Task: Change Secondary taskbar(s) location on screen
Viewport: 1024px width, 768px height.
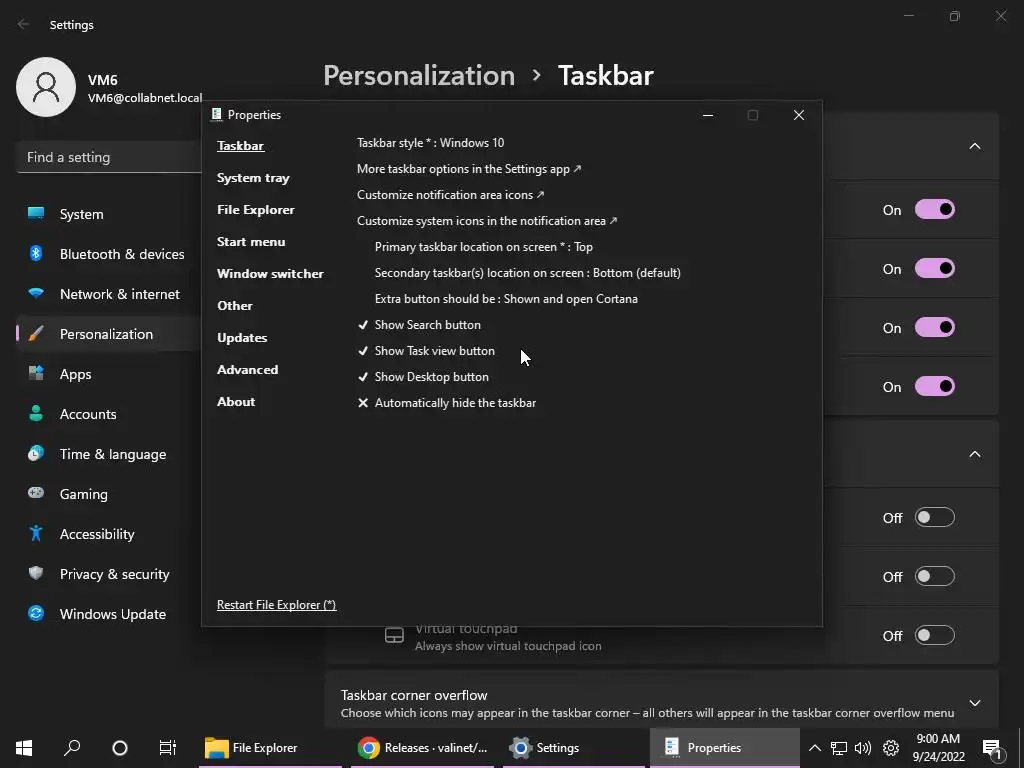Action: pyautogui.click(x=528, y=273)
